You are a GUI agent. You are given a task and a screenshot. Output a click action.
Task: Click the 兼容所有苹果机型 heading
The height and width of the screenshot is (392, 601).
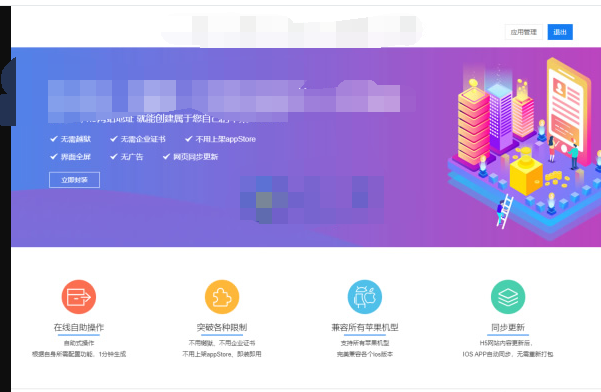point(365,327)
